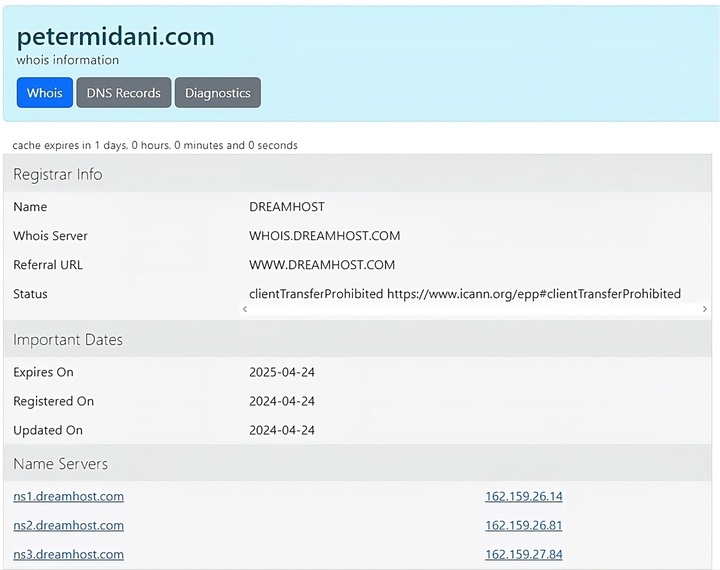Select the expiry date 2025-04-24
The width and height of the screenshot is (720, 570).
pyautogui.click(x=282, y=372)
